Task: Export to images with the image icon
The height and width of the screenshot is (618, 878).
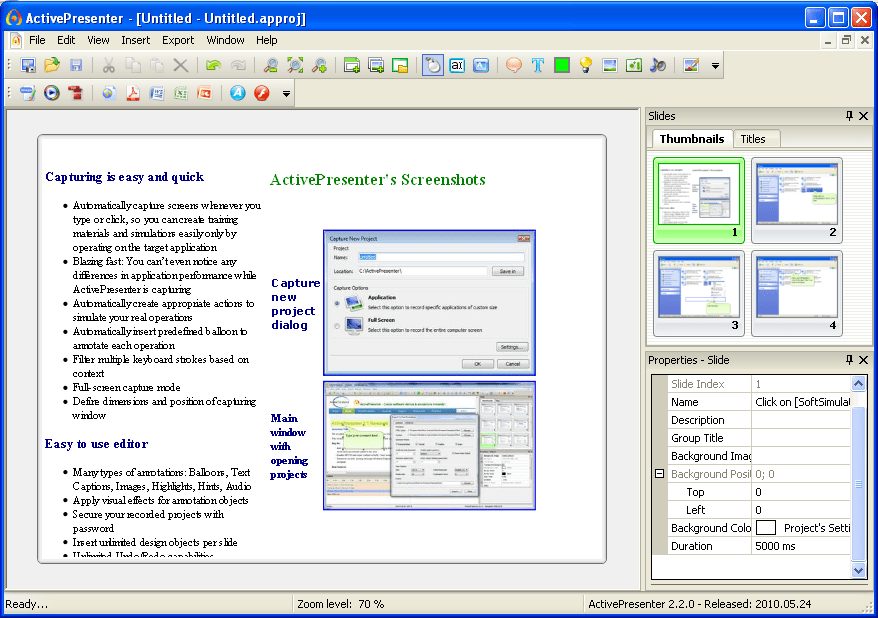Action: point(27,93)
